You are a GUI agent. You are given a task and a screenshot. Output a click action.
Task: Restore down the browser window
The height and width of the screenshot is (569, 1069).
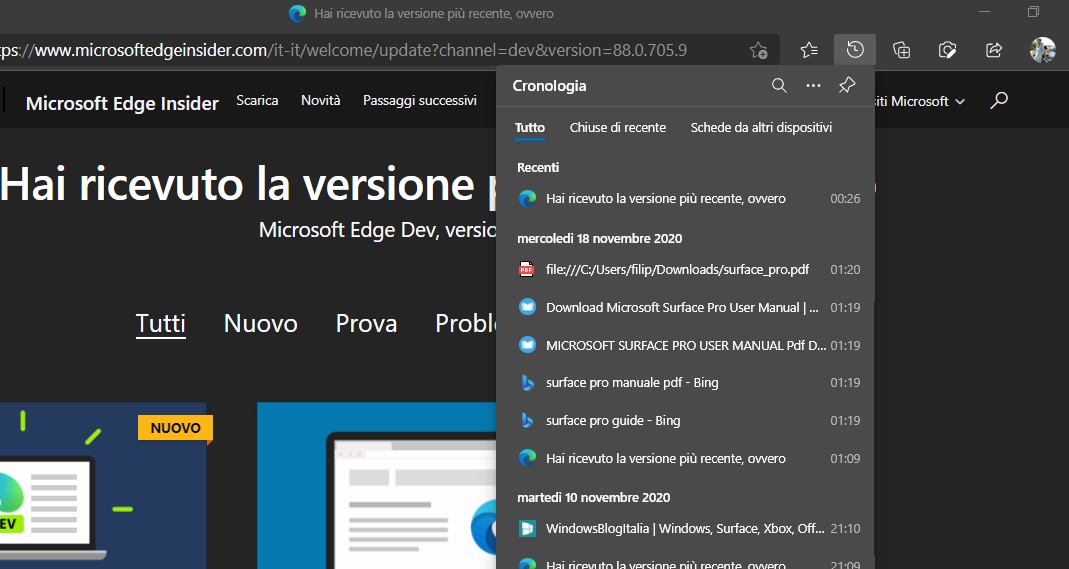[x=1034, y=12]
